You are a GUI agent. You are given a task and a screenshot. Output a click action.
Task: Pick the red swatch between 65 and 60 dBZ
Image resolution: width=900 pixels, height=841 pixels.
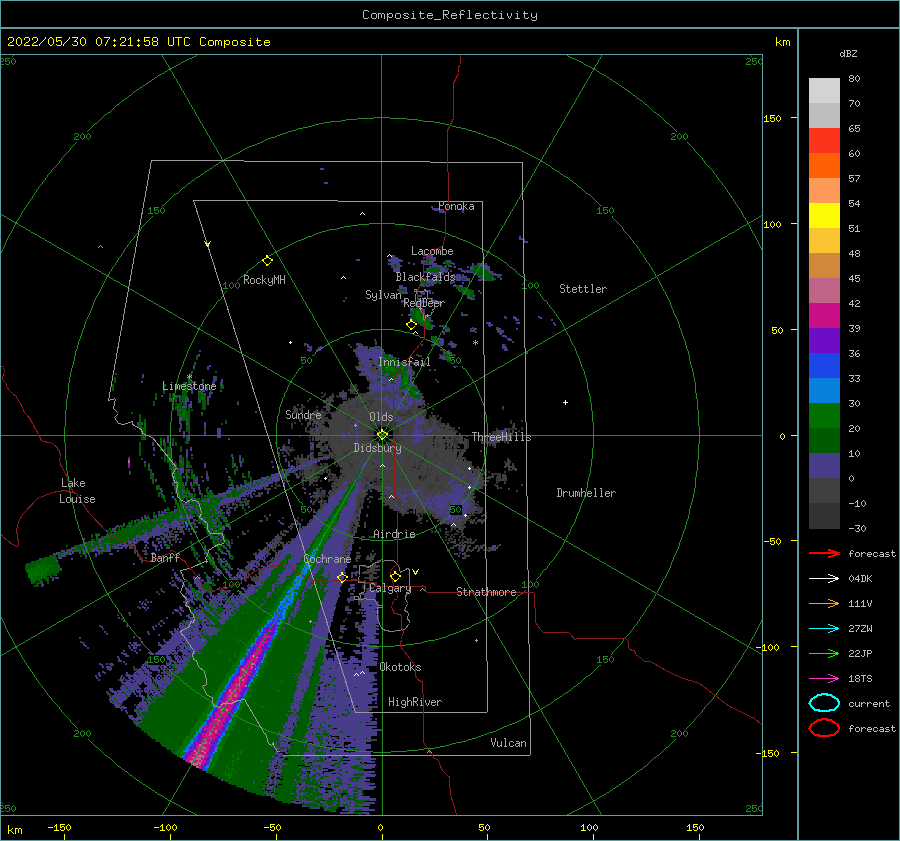pyautogui.click(x=824, y=141)
